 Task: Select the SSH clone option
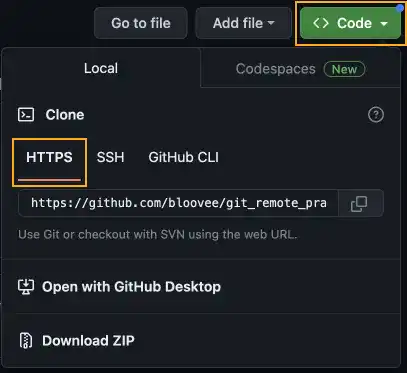click(x=110, y=157)
